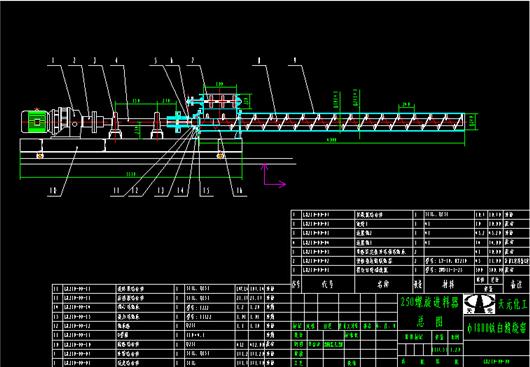Select the second bearing support pedestal
Image resolution: width=530 pixels, height=367 pixels.
coord(157,125)
